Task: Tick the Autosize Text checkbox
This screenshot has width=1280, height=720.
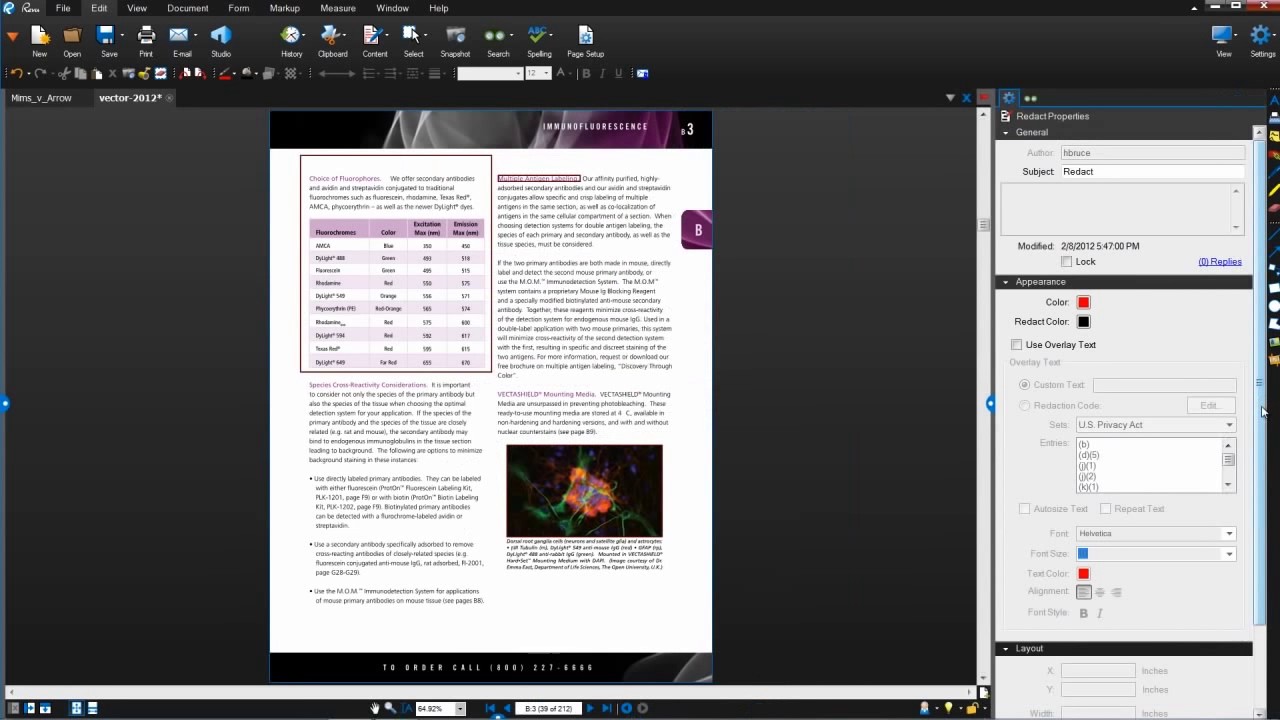Action: click(1024, 509)
